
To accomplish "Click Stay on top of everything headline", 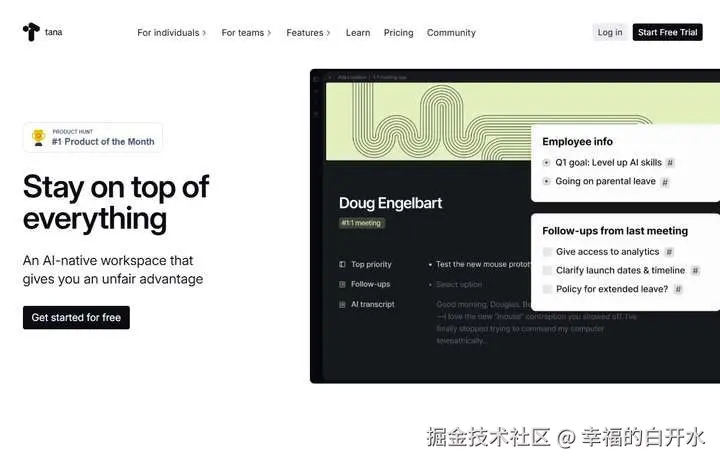I will 116,203.
